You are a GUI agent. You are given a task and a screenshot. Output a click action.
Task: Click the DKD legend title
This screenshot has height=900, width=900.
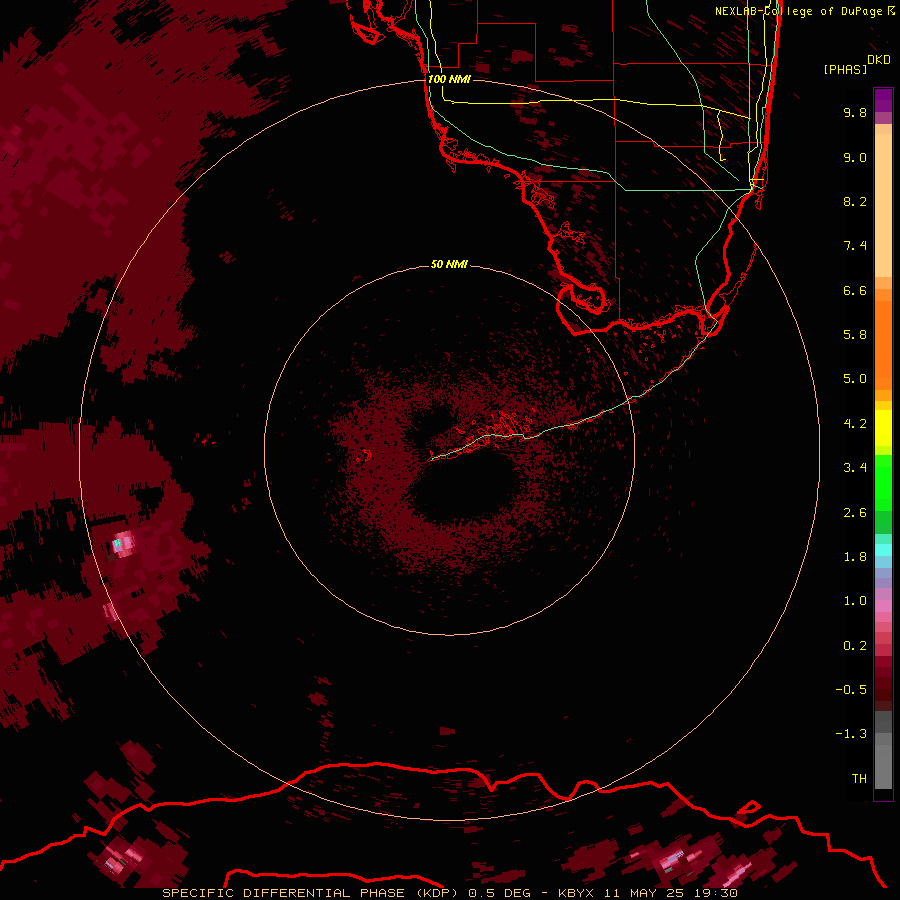(879, 60)
